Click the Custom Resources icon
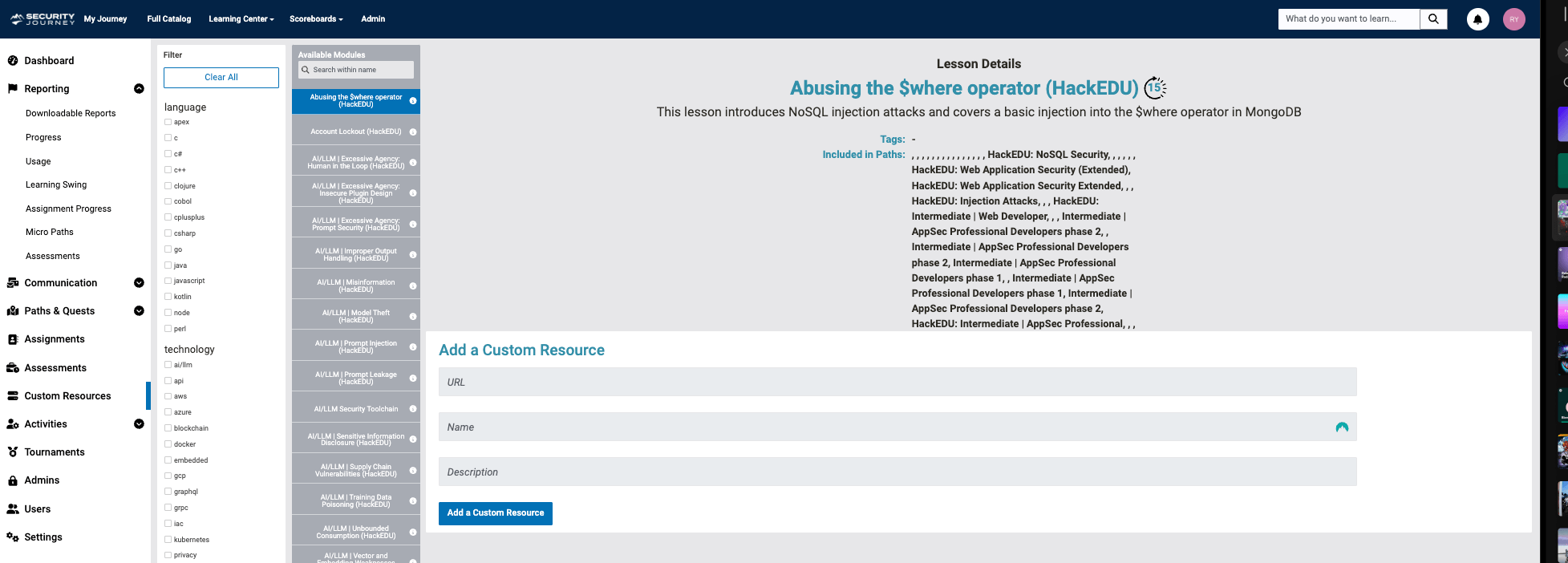 coord(13,395)
